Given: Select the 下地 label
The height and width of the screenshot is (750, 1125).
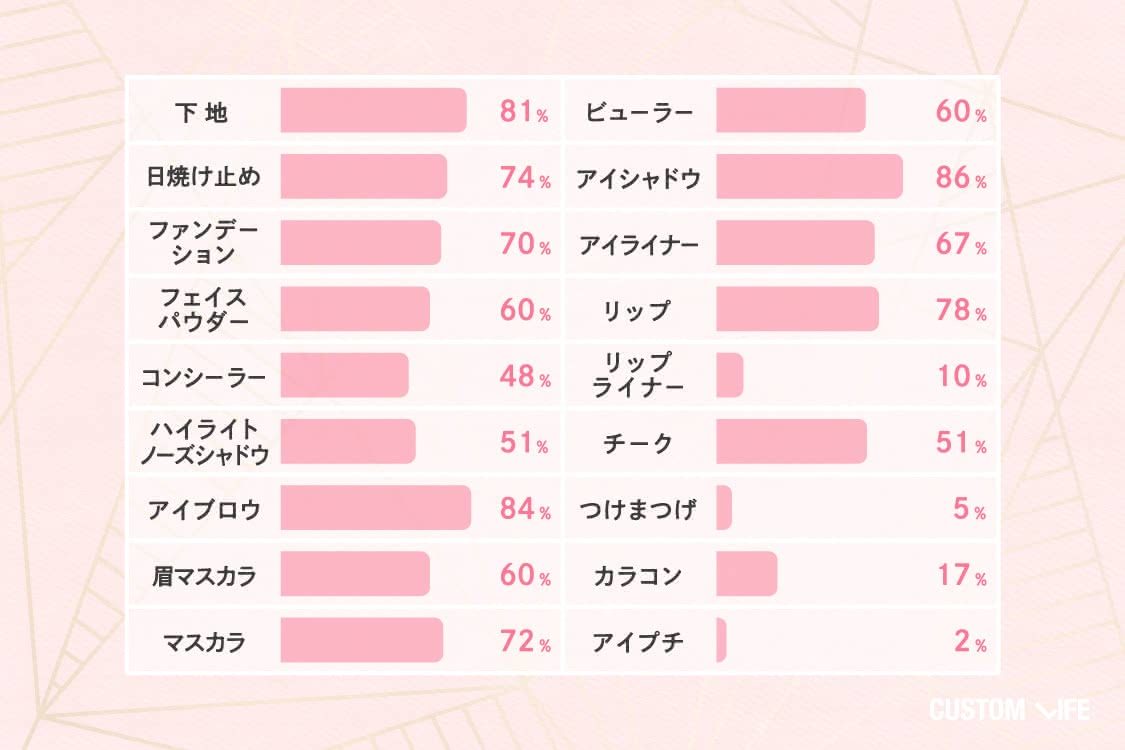Looking at the screenshot, I should click(202, 112).
